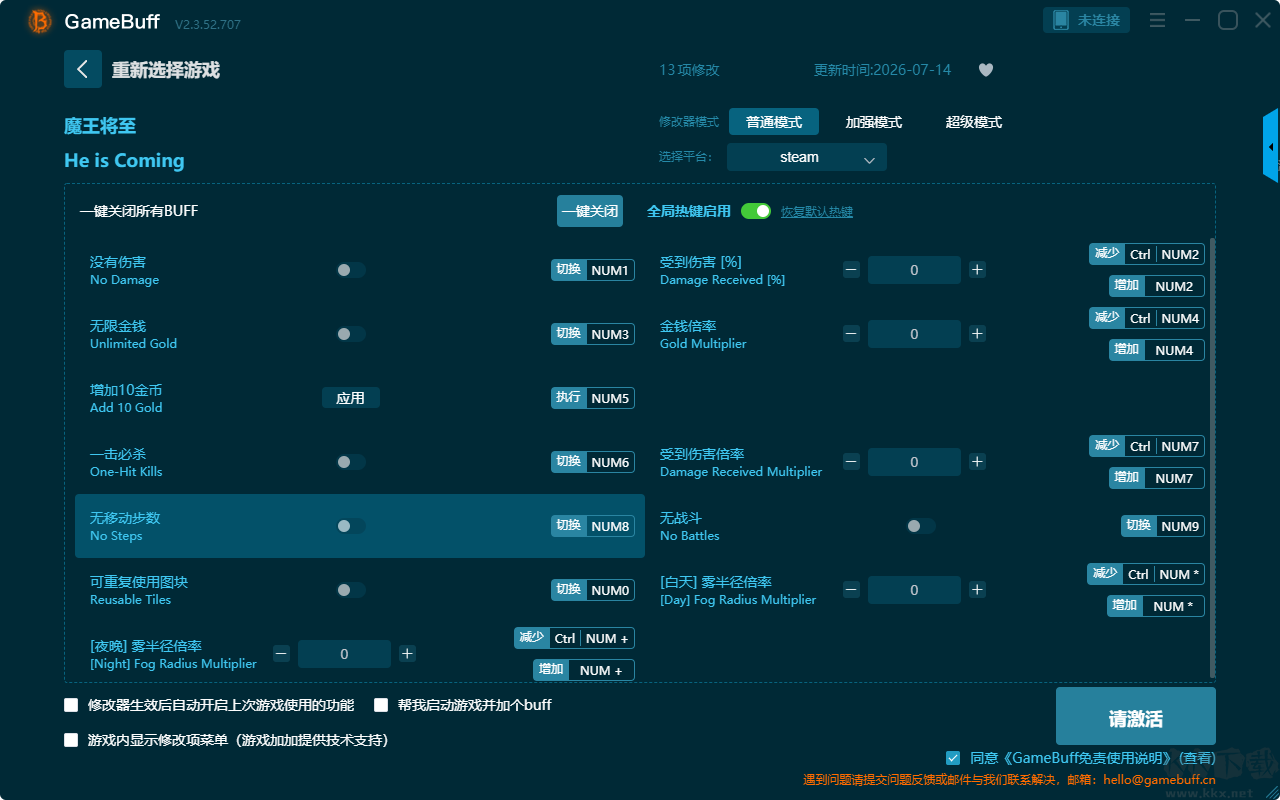
Task: Click plus for Night Fog Radius Multiplier
Action: (x=407, y=654)
